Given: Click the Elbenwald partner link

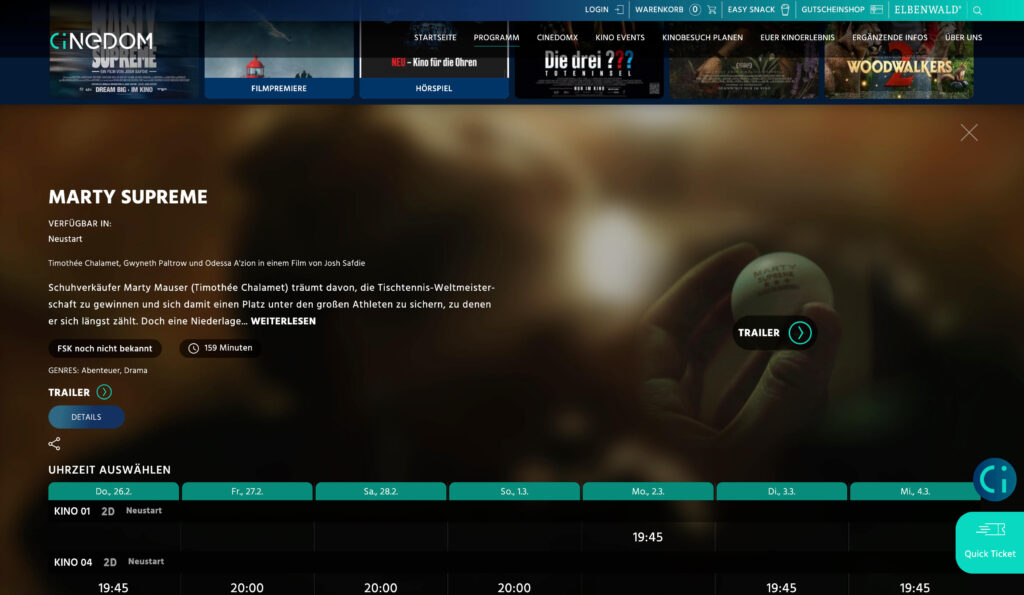Looking at the screenshot, I should (x=927, y=10).
